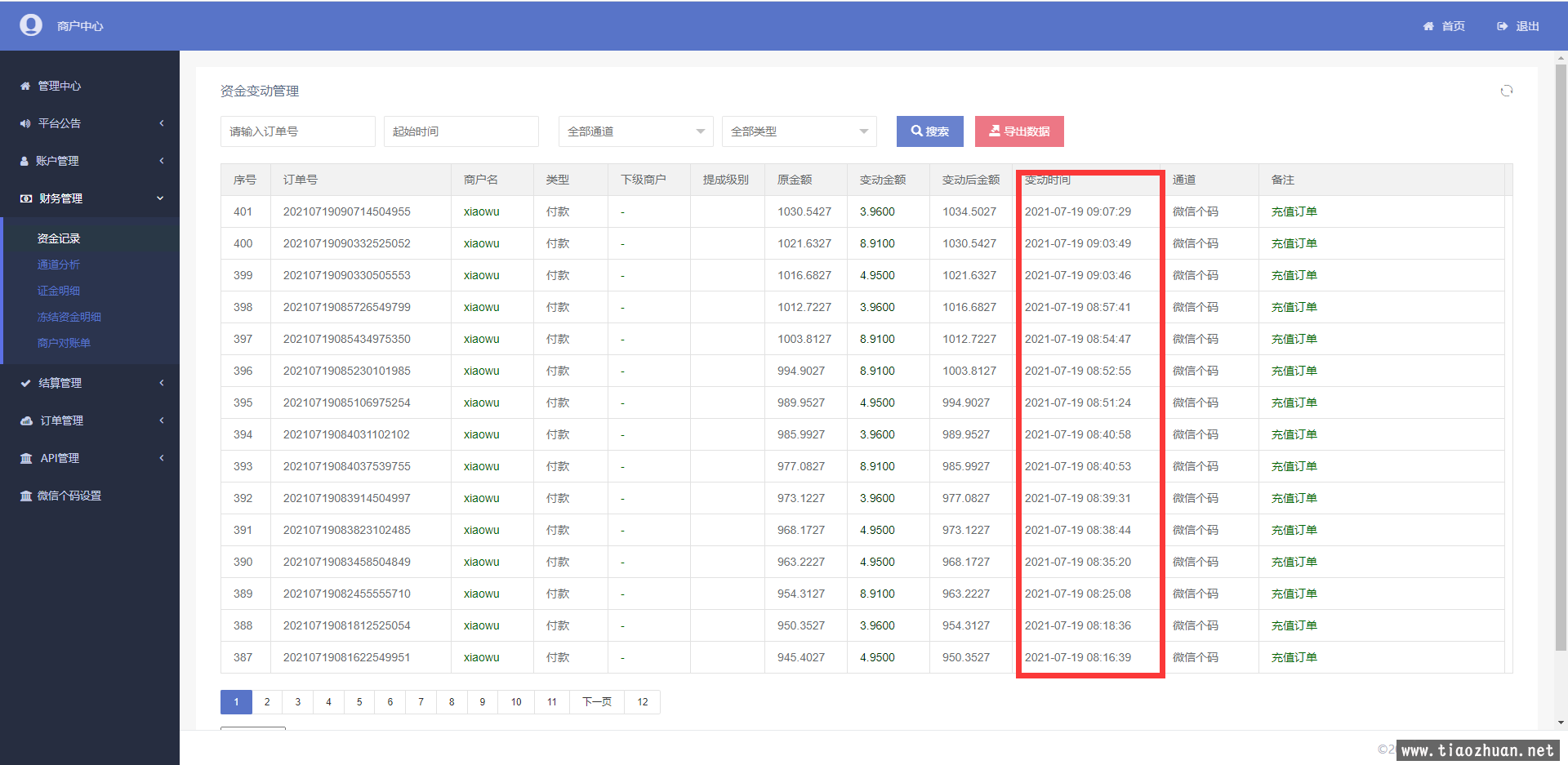Viewport: 1568px width, 765px height.
Task: Click balance 963.2227 in row 389
Action: [966, 594]
